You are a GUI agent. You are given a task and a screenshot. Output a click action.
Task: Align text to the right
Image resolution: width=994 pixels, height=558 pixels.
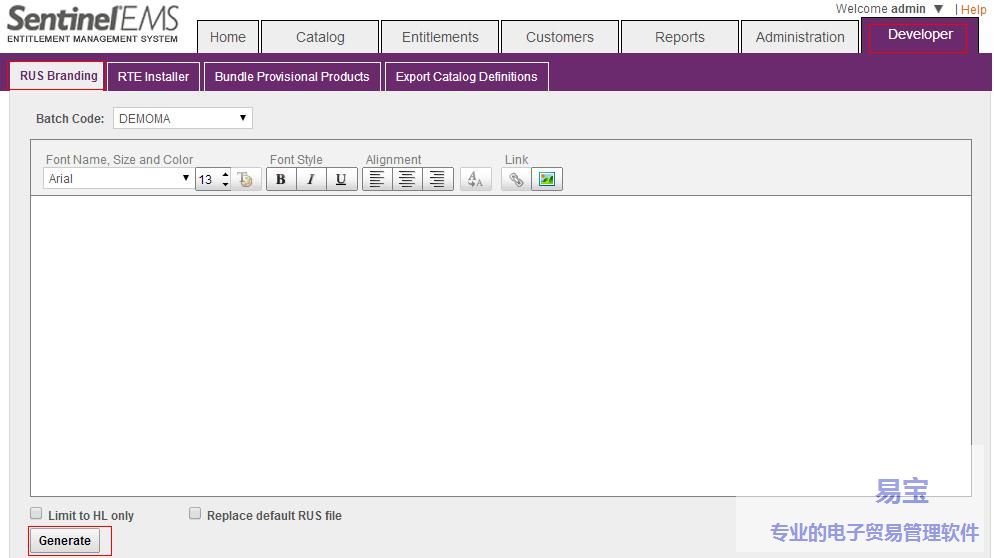coord(437,179)
